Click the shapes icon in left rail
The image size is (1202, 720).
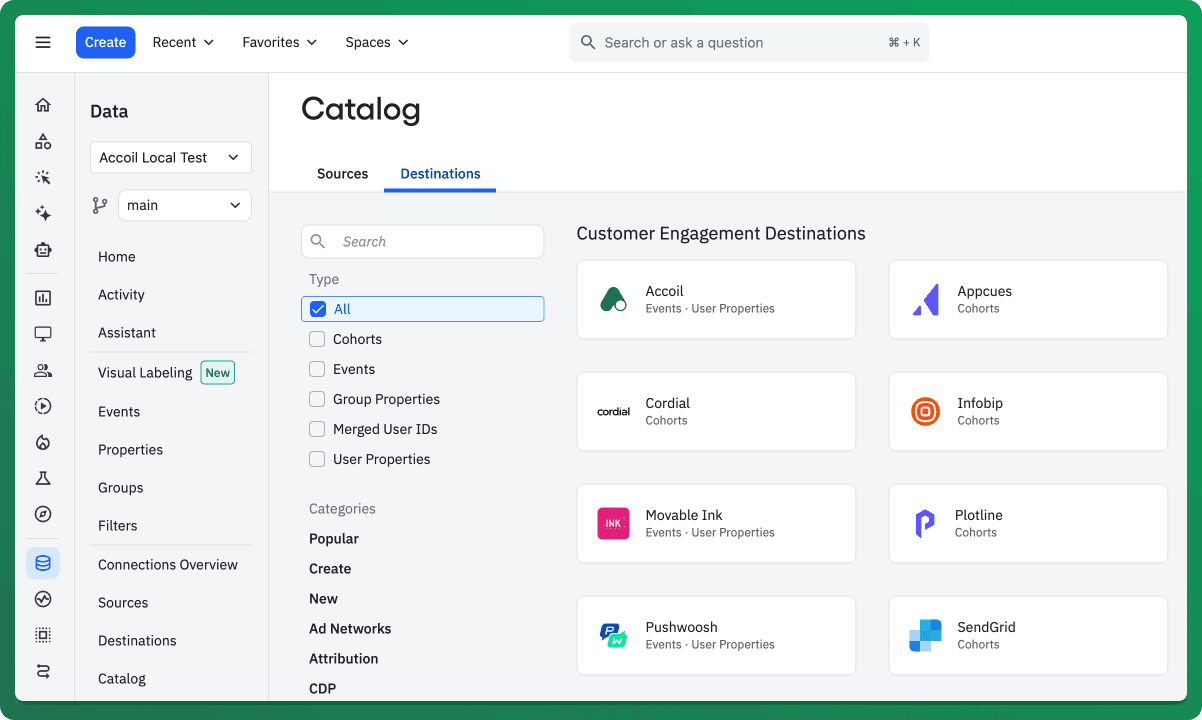click(x=43, y=141)
